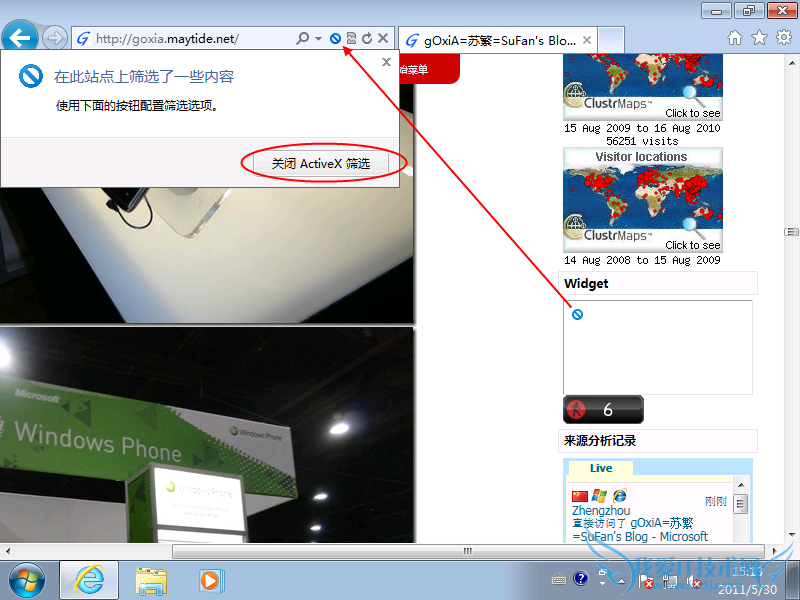Open the Zhengzhou visitor link
Viewport: 800px width, 600px height.
coord(601,511)
